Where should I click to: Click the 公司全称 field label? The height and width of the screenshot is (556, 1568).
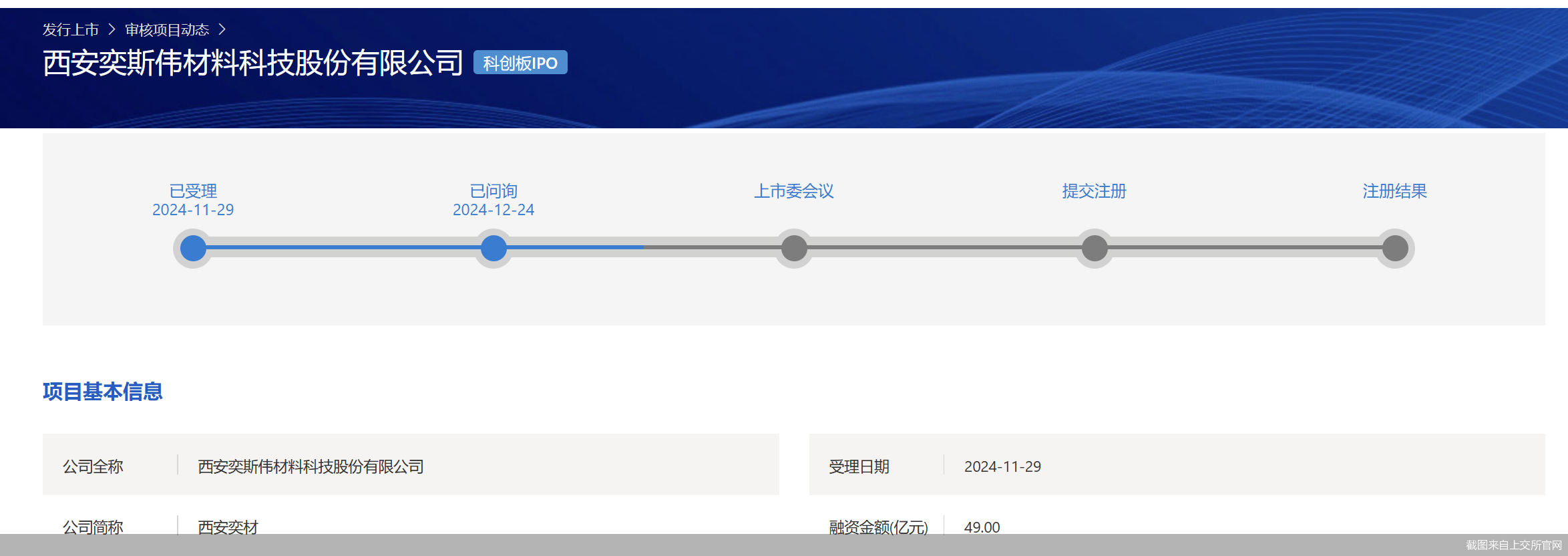93,466
